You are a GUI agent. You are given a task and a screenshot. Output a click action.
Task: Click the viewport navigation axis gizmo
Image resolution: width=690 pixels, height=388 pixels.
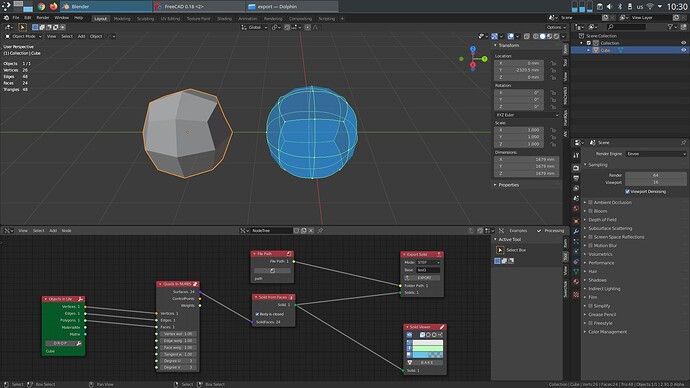pyautogui.click(x=473, y=58)
